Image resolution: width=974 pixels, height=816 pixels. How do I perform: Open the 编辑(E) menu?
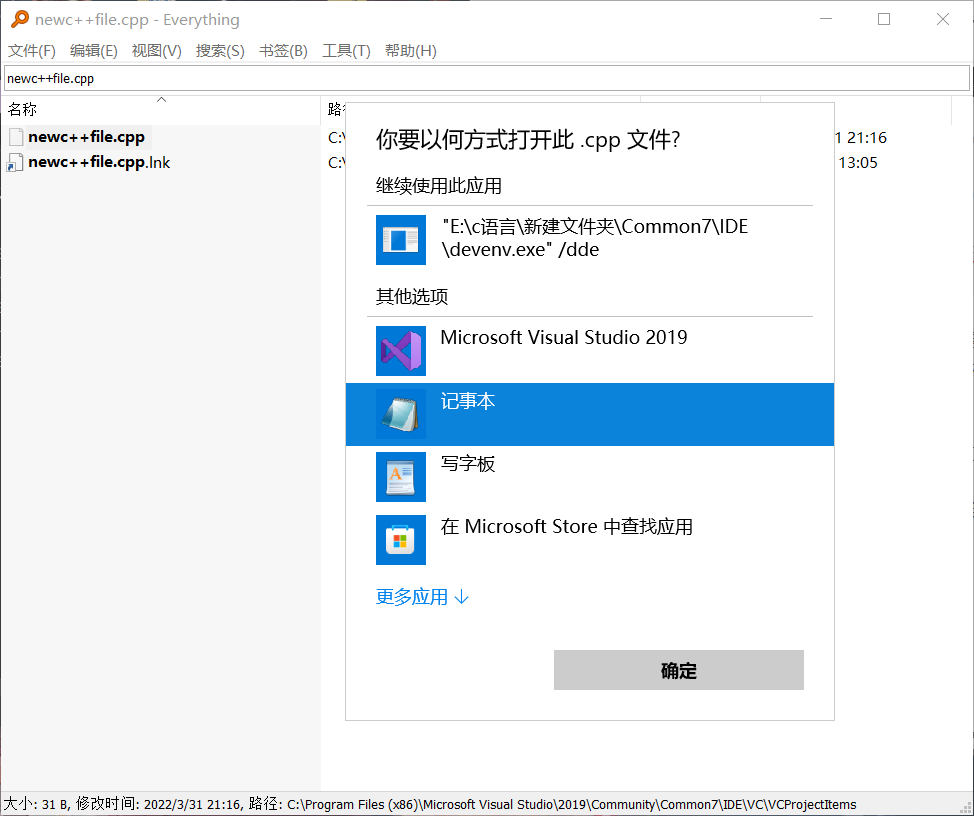94,51
